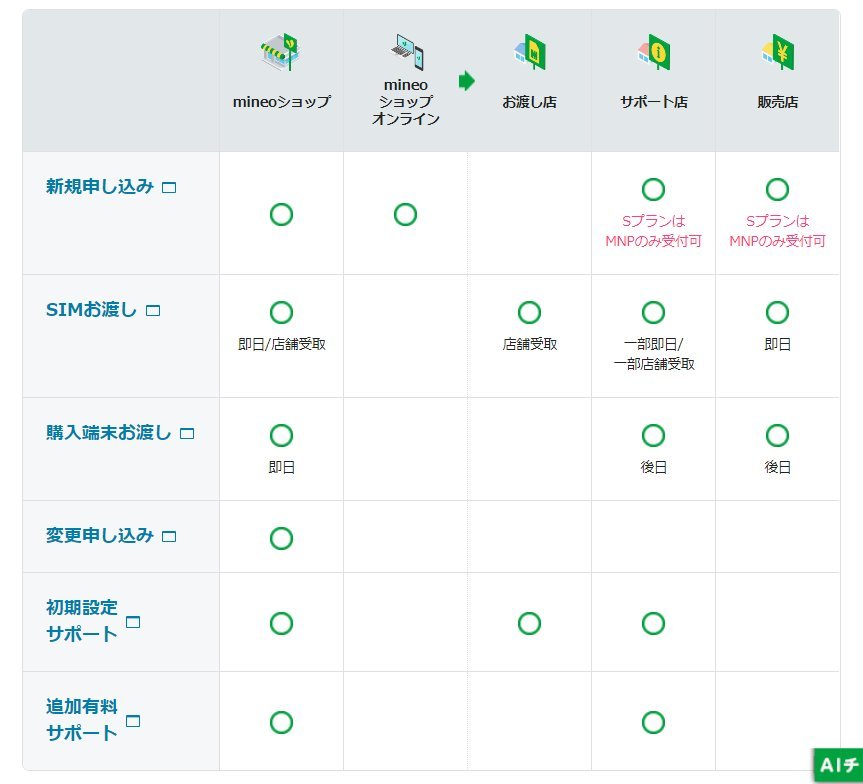Click the green arrow between online and お渡し店
This screenshot has height=784, width=863.
[466, 81]
